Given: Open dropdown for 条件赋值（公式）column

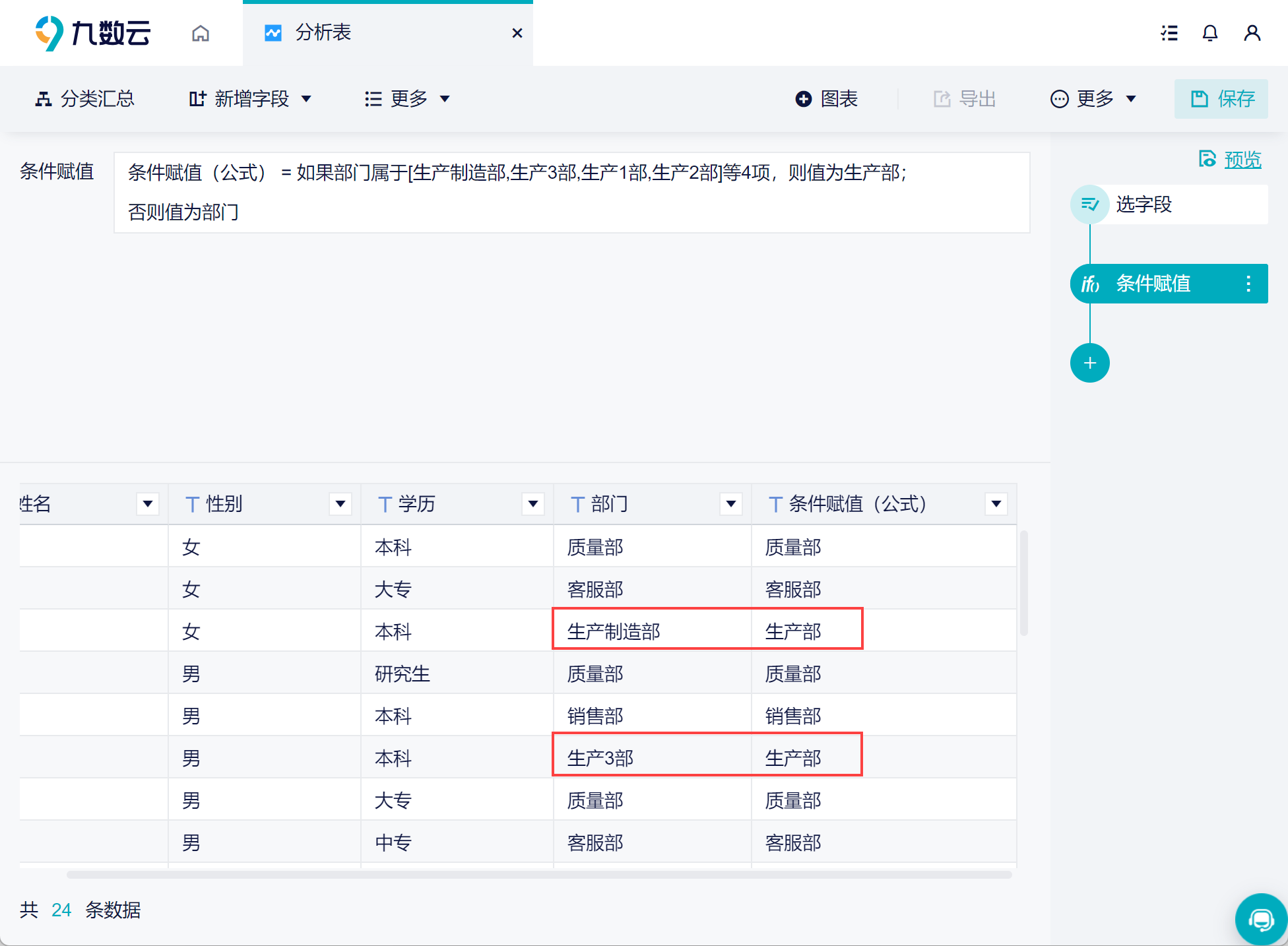Looking at the screenshot, I should click(x=996, y=504).
